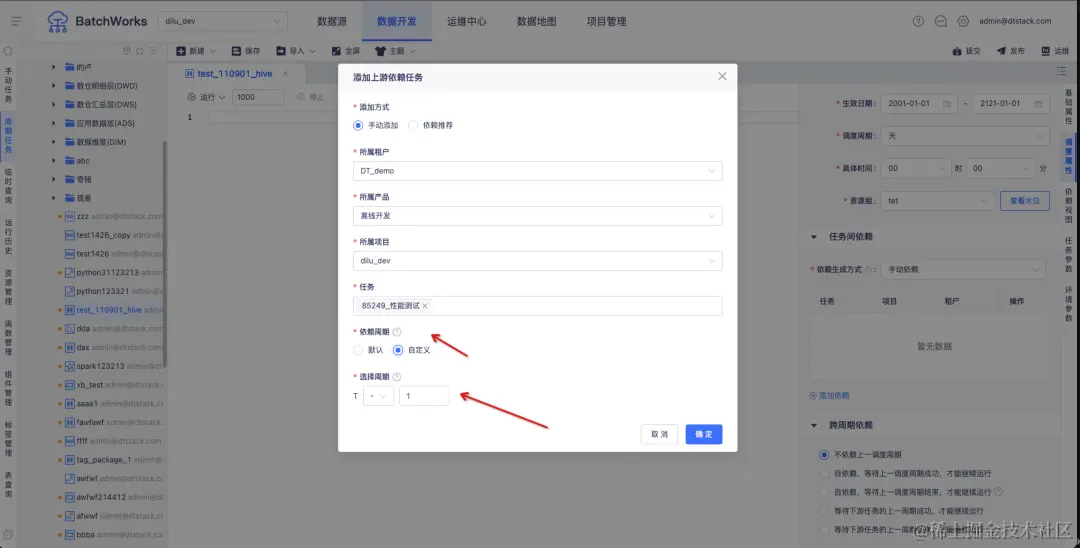Viewport: 1080px width, 548px height.
Task: Open the hamburger menu icon at top-left
Action: (x=17, y=21)
